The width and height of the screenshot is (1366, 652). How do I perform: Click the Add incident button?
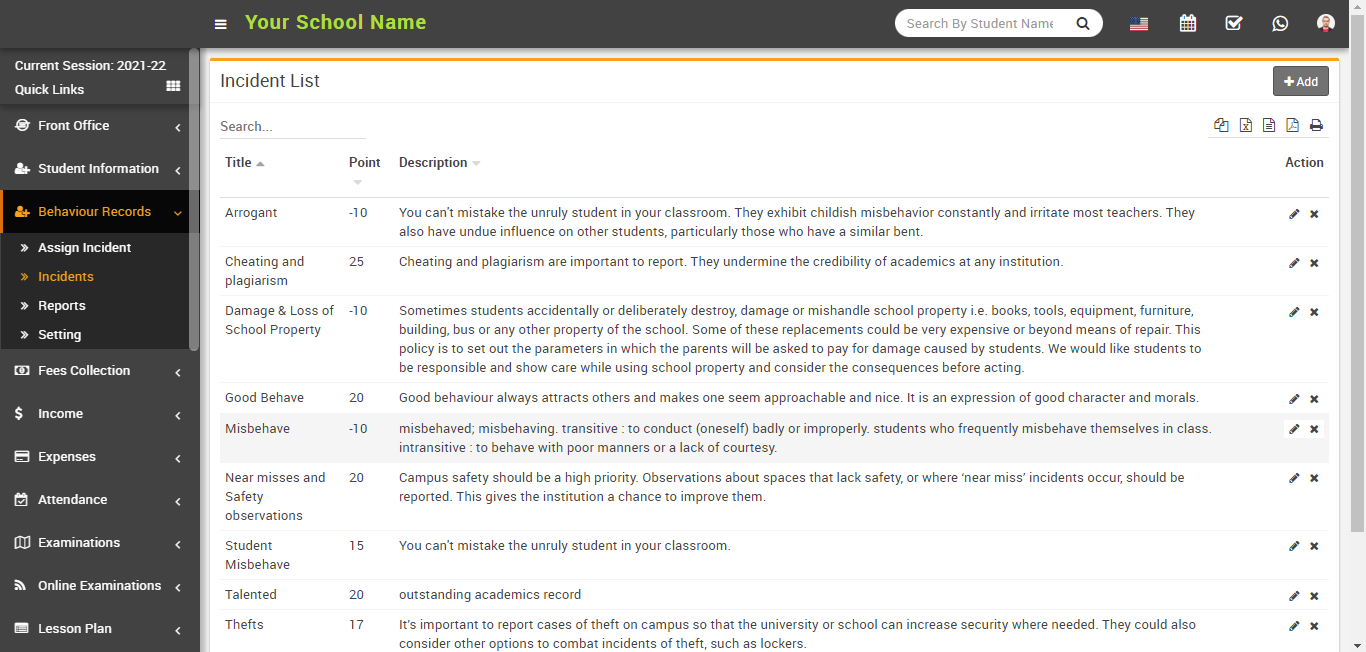1300,82
